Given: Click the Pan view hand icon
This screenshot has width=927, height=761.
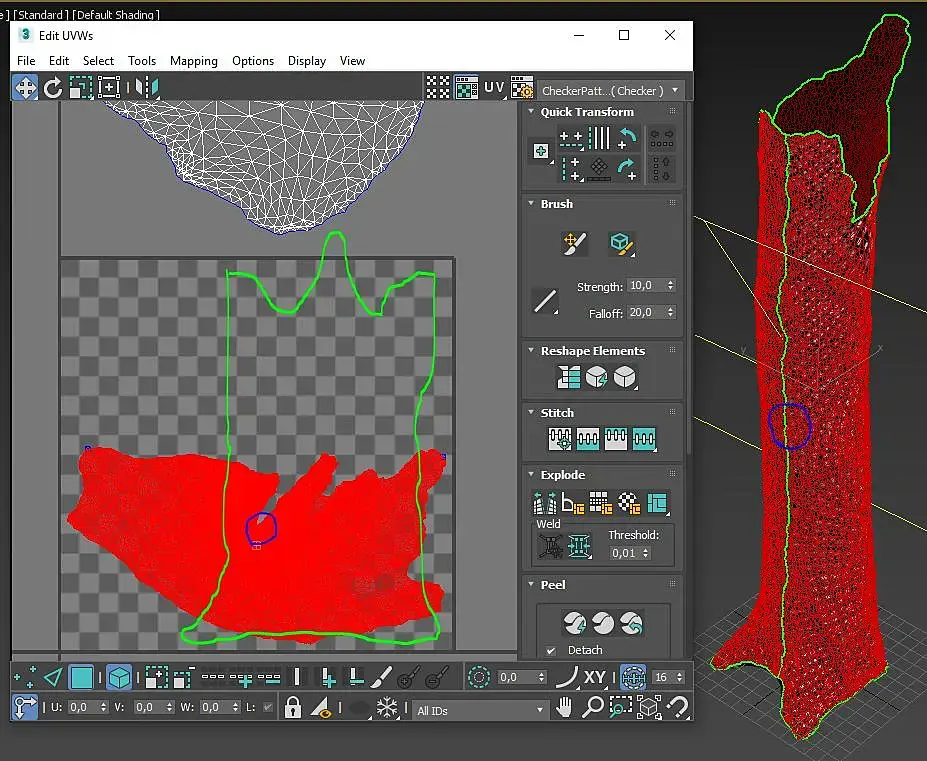Looking at the screenshot, I should [x=565, y=708].
